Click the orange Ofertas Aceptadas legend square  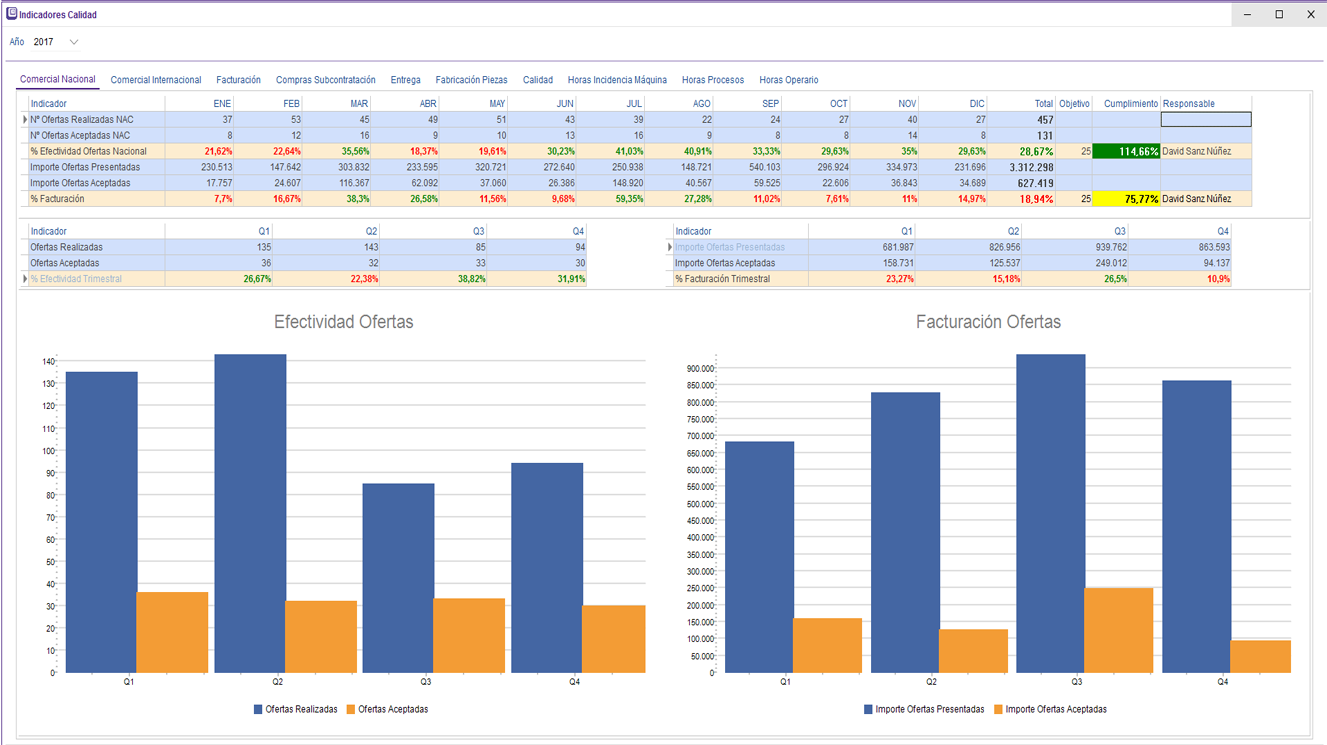click(351, 709)
